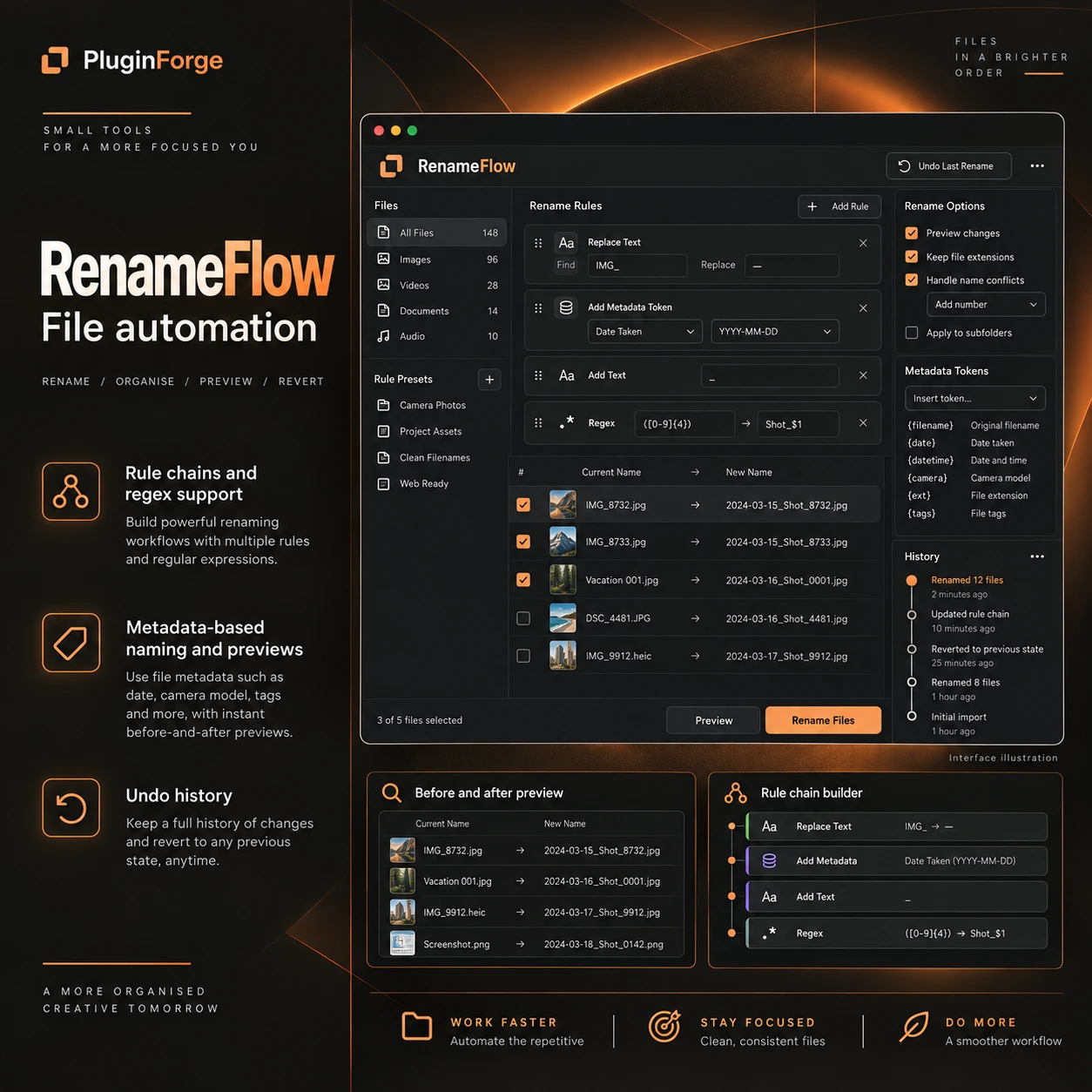The image size is (1092, 1092).
Task: Click the magnifier icon in Before and after preview
Action: 392,792
